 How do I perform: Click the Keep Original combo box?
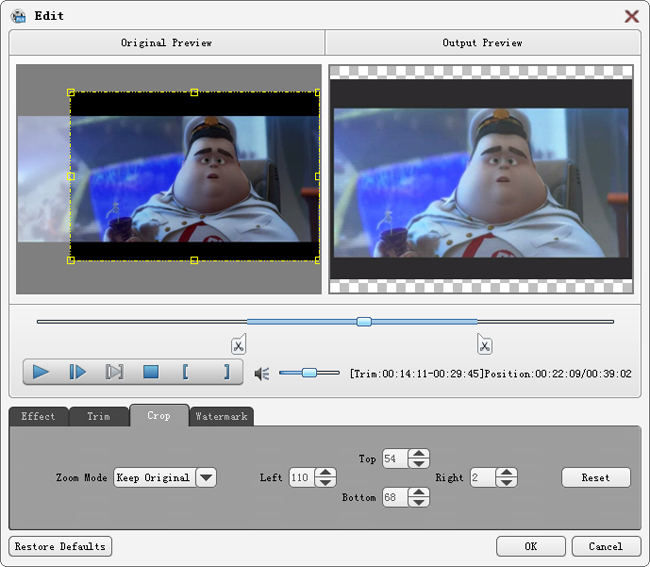click(x=165, y=477)
